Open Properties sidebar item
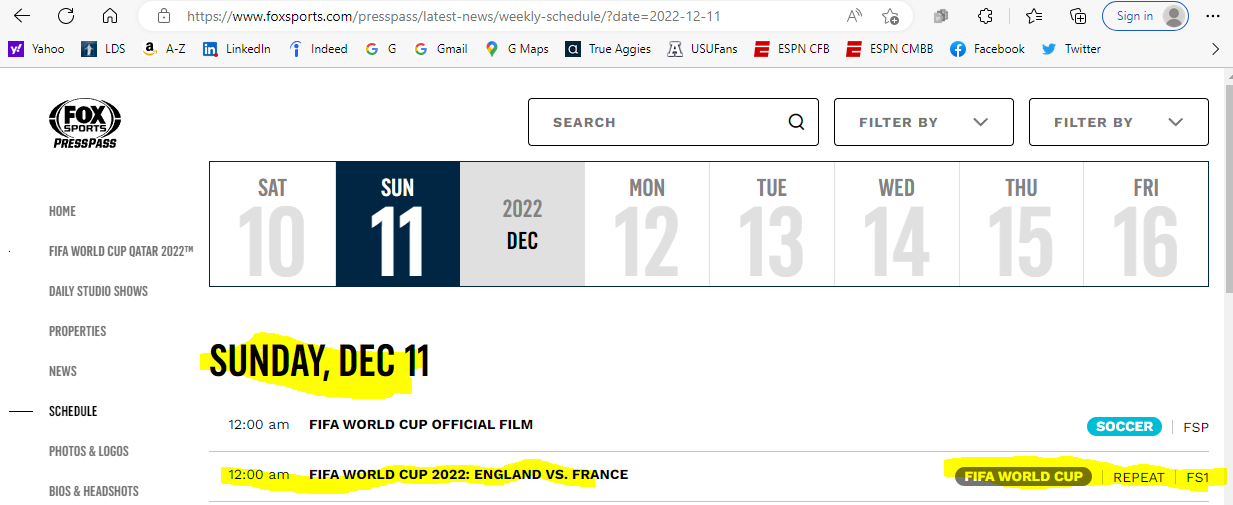 click(x=77, y=331)
